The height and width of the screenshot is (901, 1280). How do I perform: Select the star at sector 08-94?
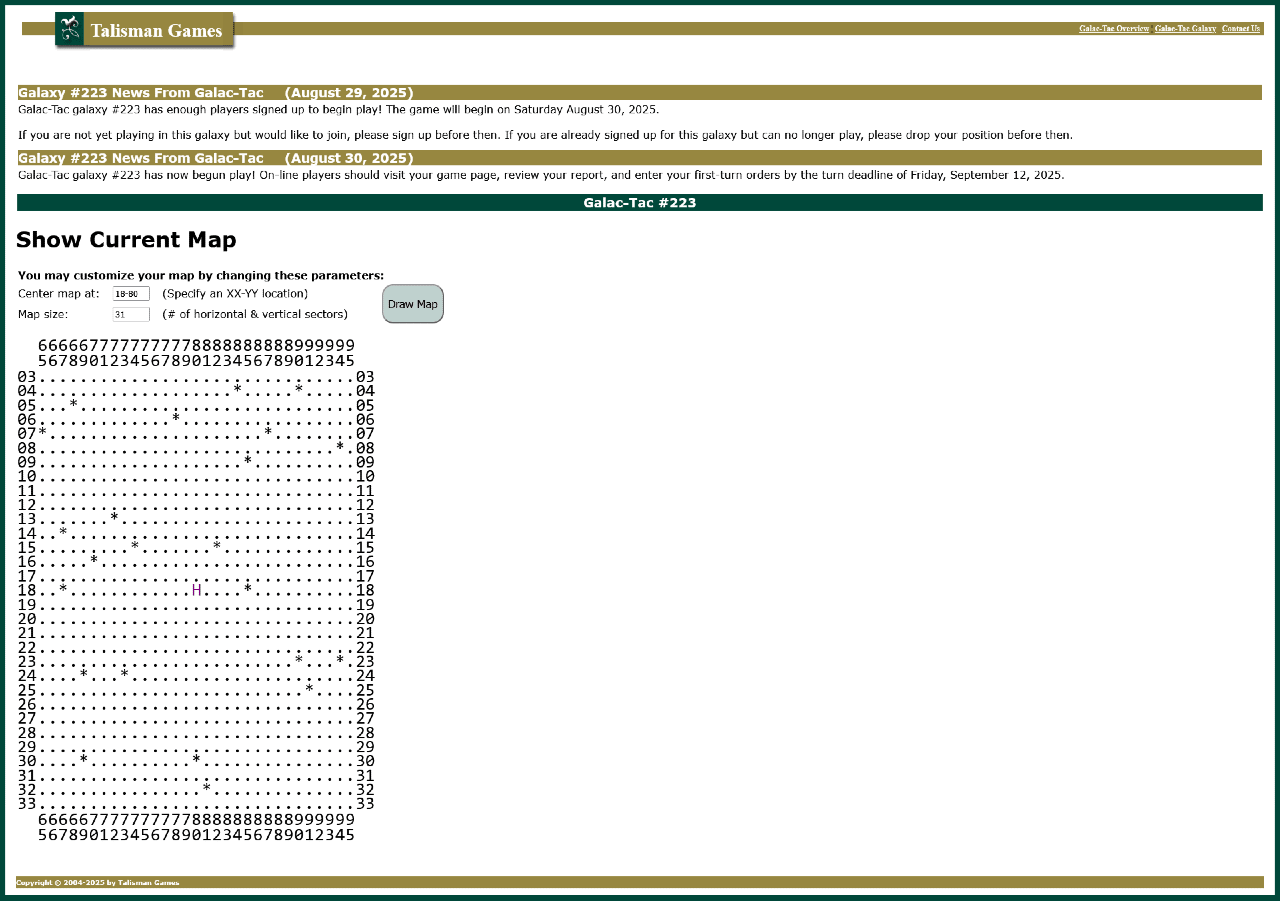coord(340,449)
